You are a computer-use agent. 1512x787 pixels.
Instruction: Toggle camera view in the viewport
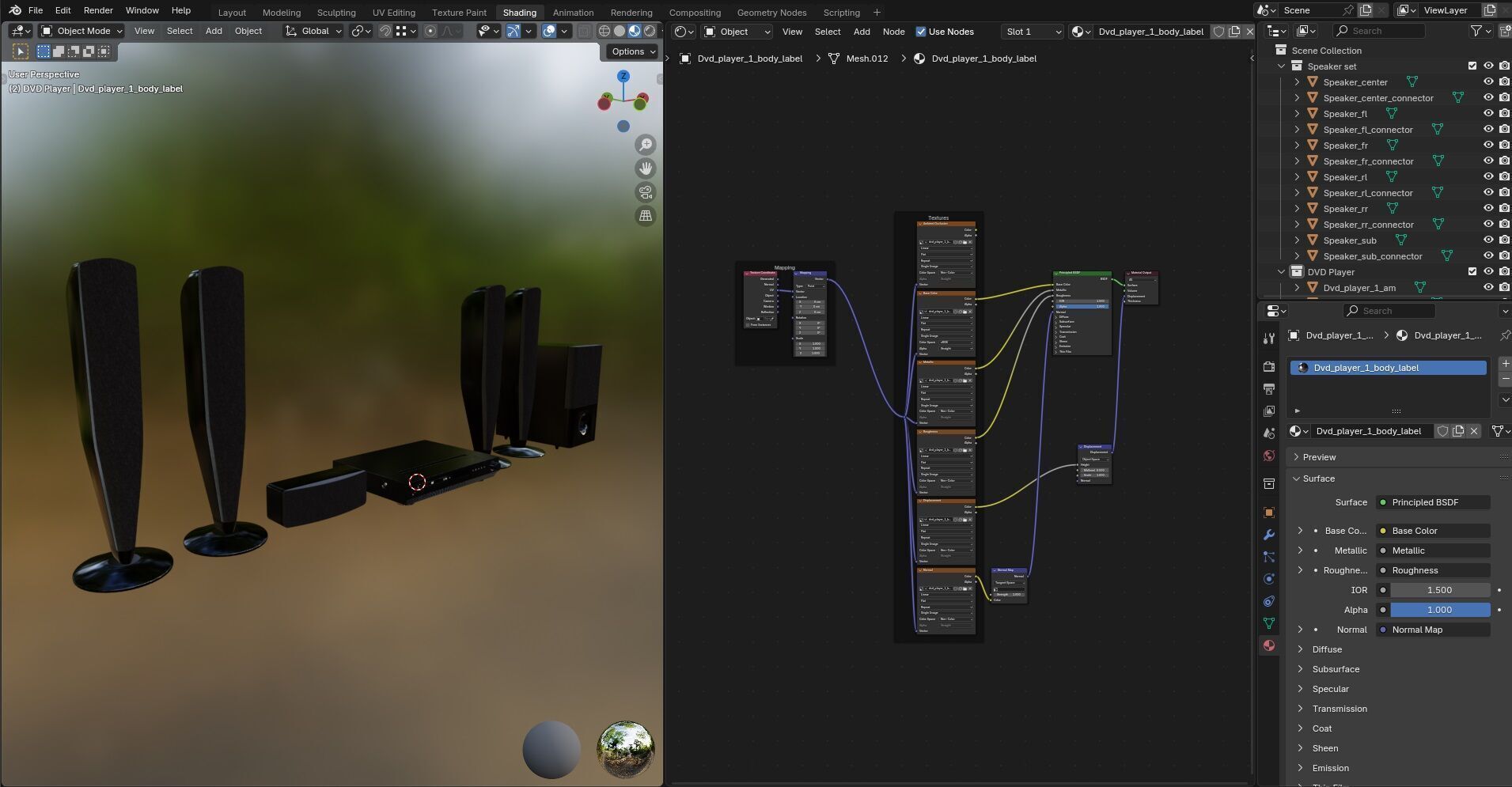pos(646,192)
